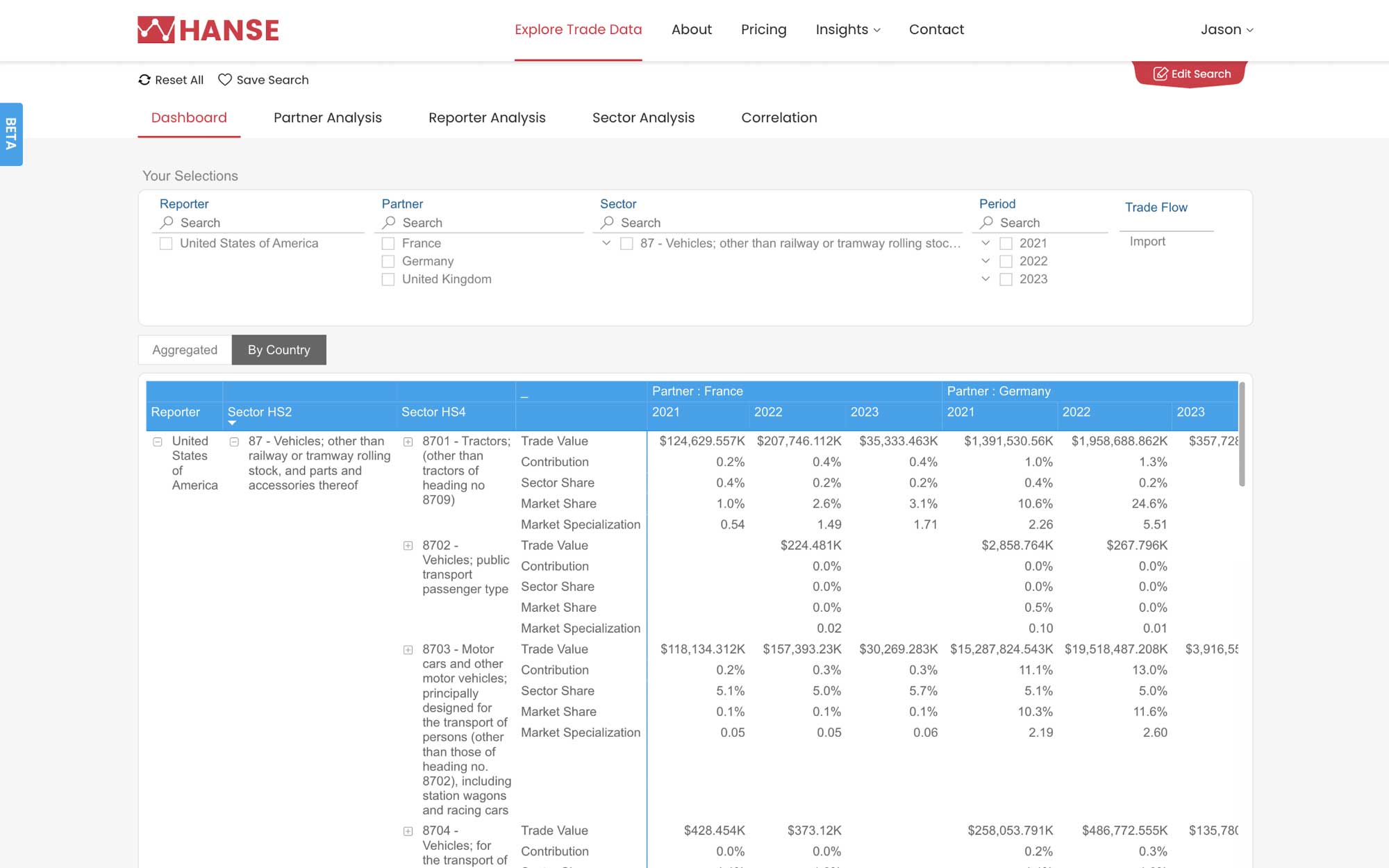Open the Jason user menu
This screenshot has width=1389, height=868.
pos(1226,30)
